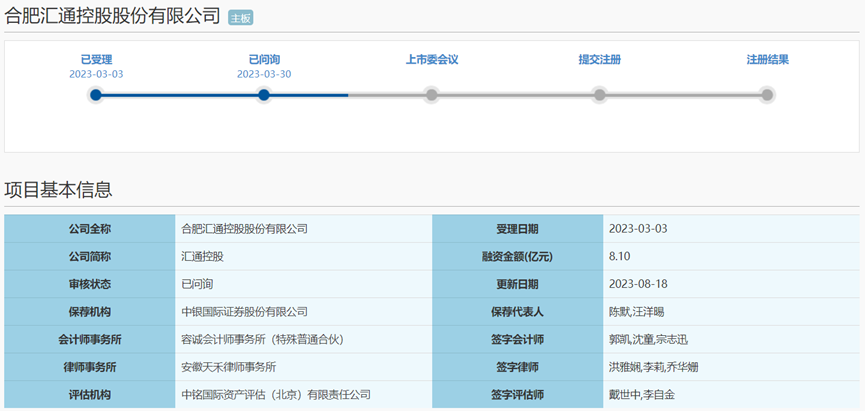Click the 律师事务所 header cell
This screenshot has width=865, height=411.
pos(90,367)
